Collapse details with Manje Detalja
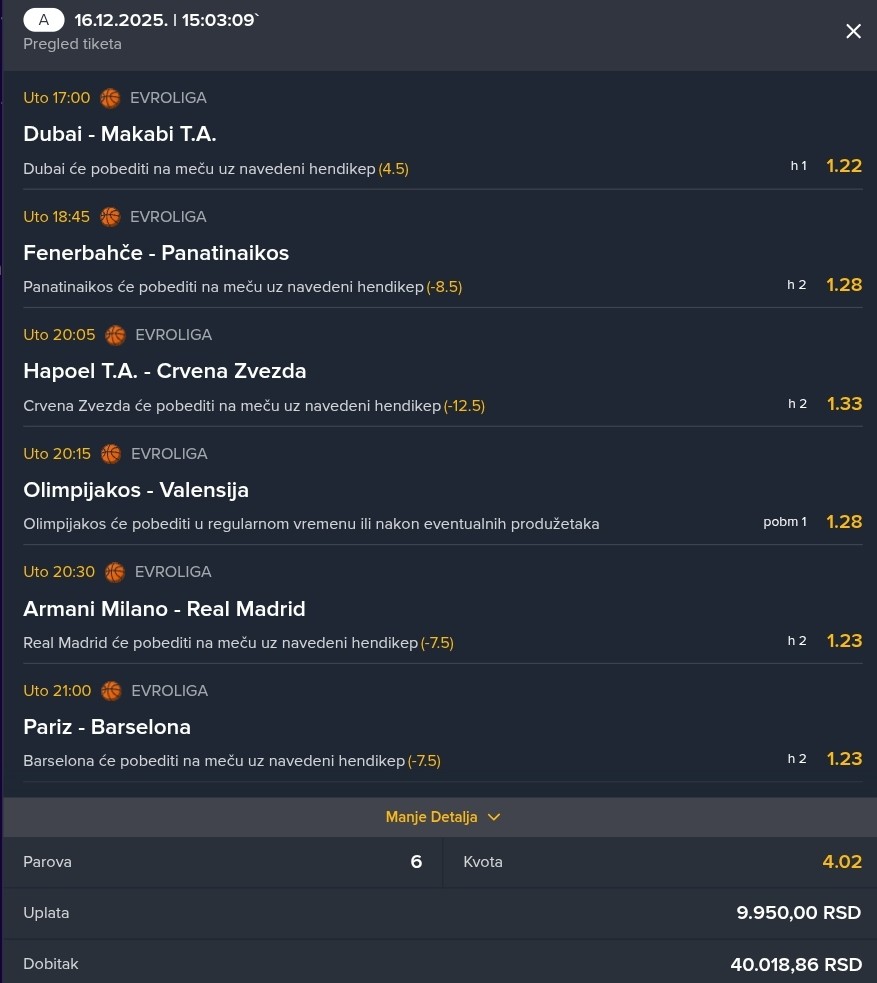This screenshot has width=877, height=983. coord(431,817)
